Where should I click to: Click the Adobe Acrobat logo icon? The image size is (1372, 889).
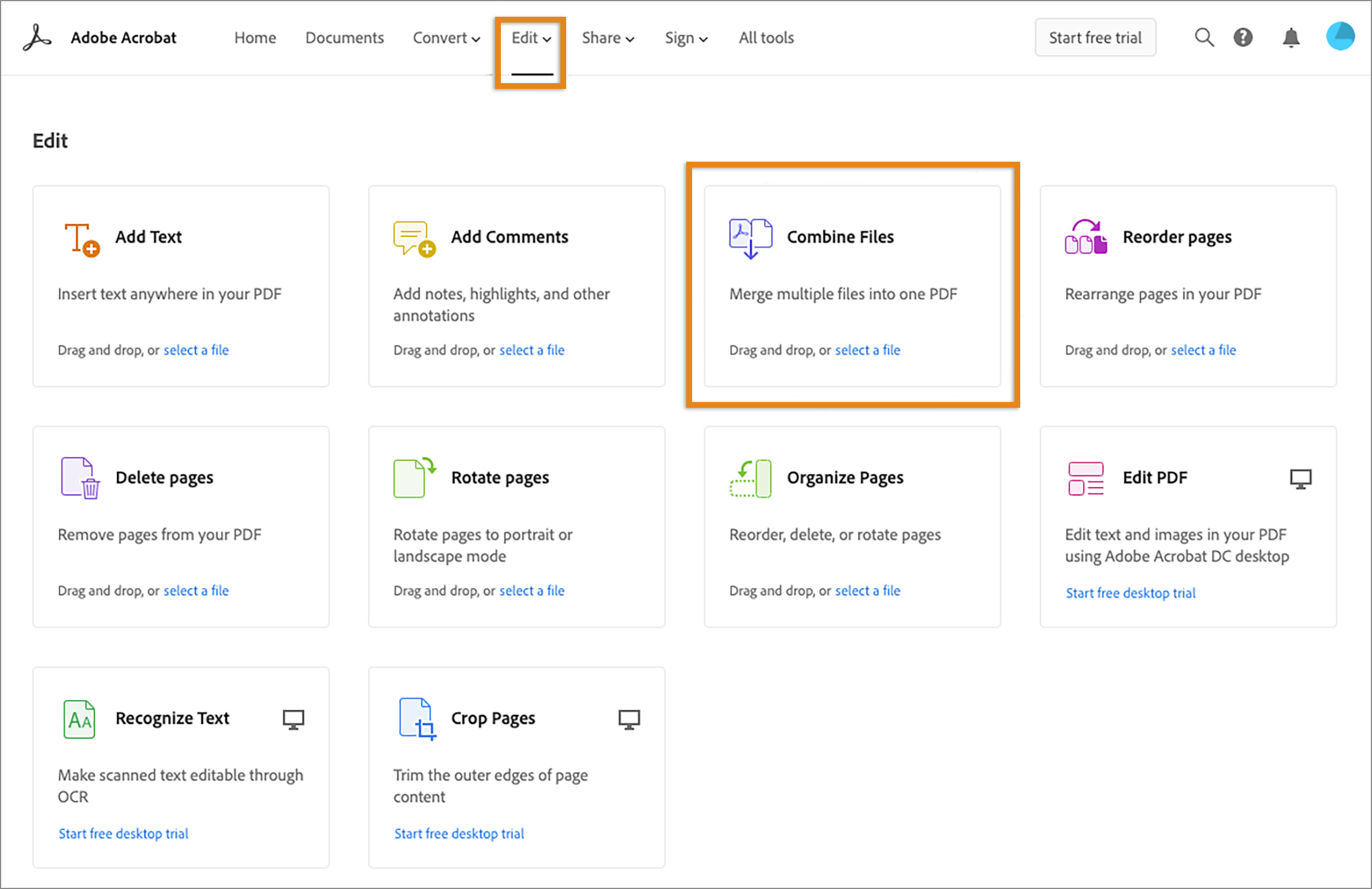click(38, 38)
